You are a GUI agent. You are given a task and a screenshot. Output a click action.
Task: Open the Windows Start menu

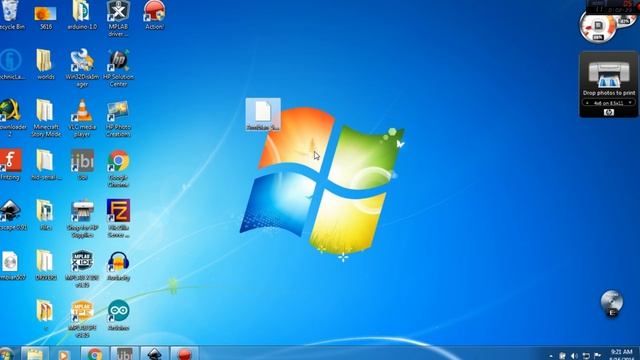6,354
